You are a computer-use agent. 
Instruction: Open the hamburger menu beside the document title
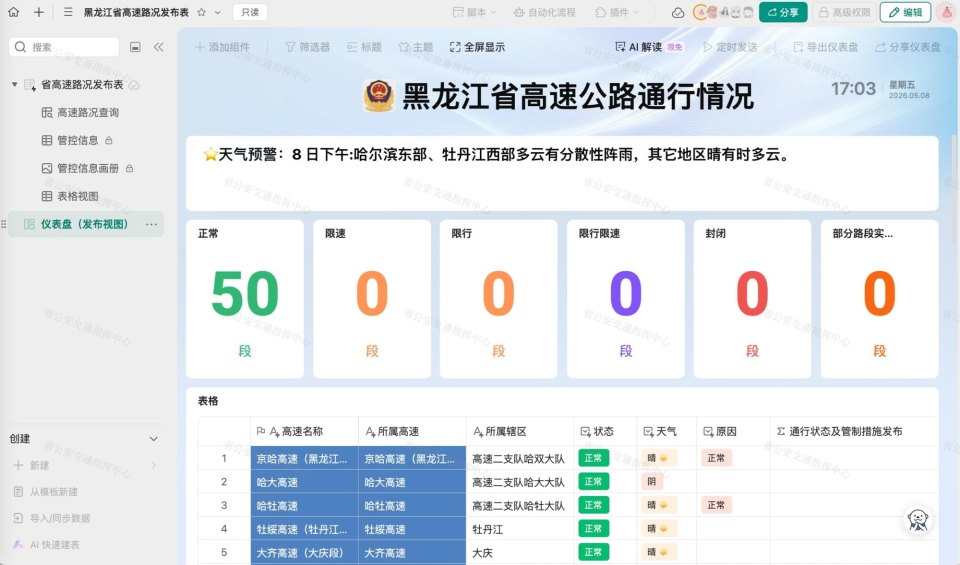69,12
